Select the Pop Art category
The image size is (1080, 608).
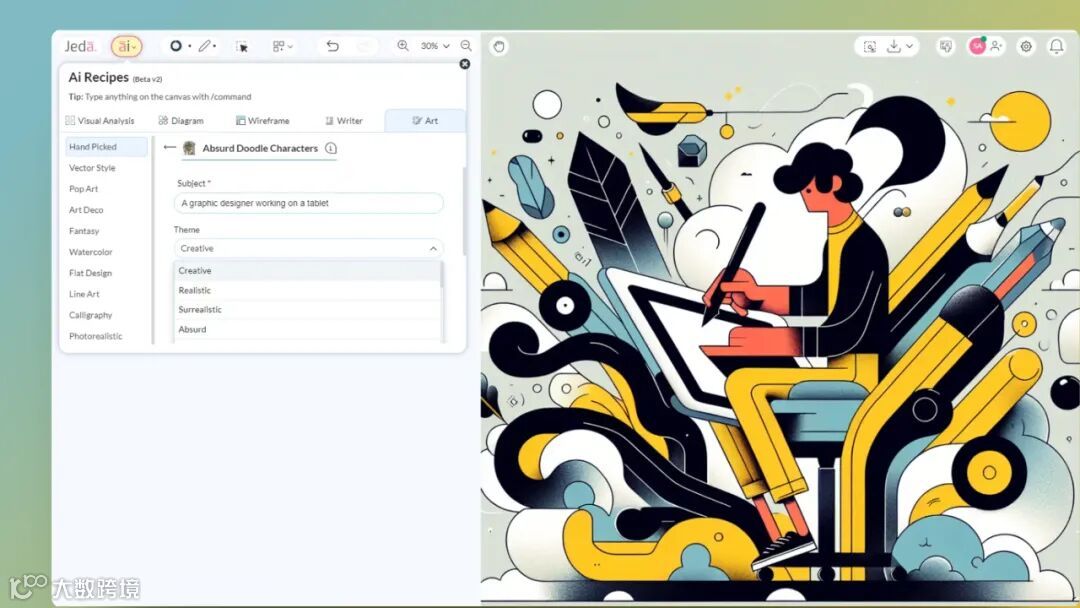[83, 189]
